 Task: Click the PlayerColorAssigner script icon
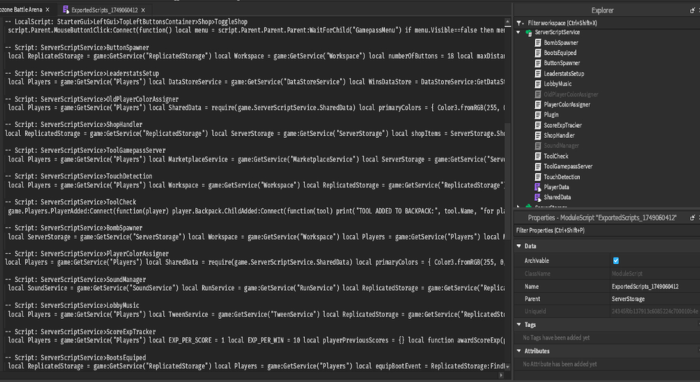538,104
